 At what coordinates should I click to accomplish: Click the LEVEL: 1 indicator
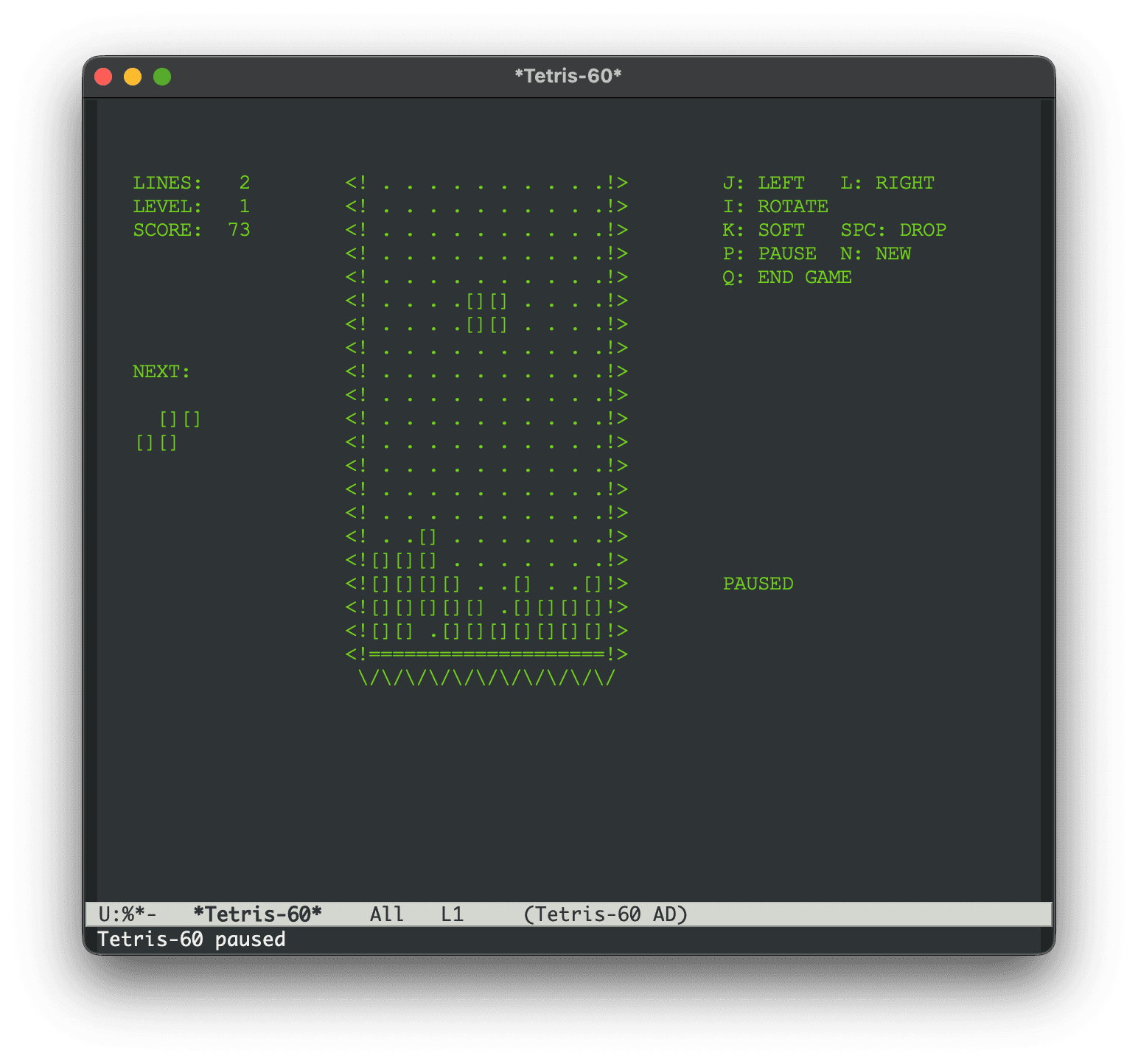pyautogui.click(x=192, y=206)
